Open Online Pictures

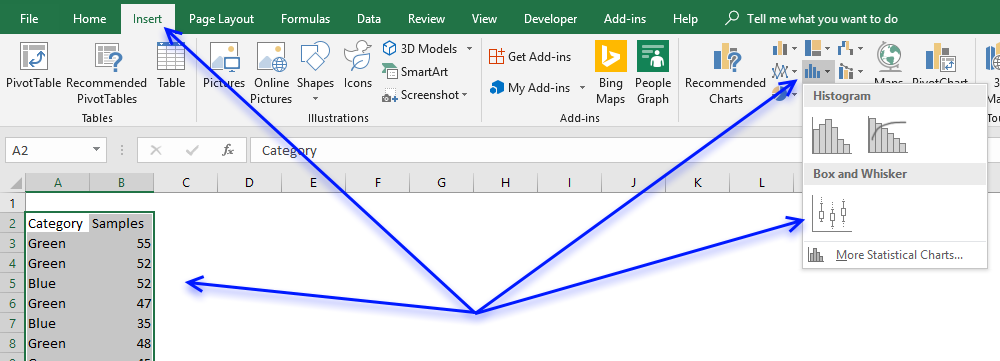tap(271, 73)
